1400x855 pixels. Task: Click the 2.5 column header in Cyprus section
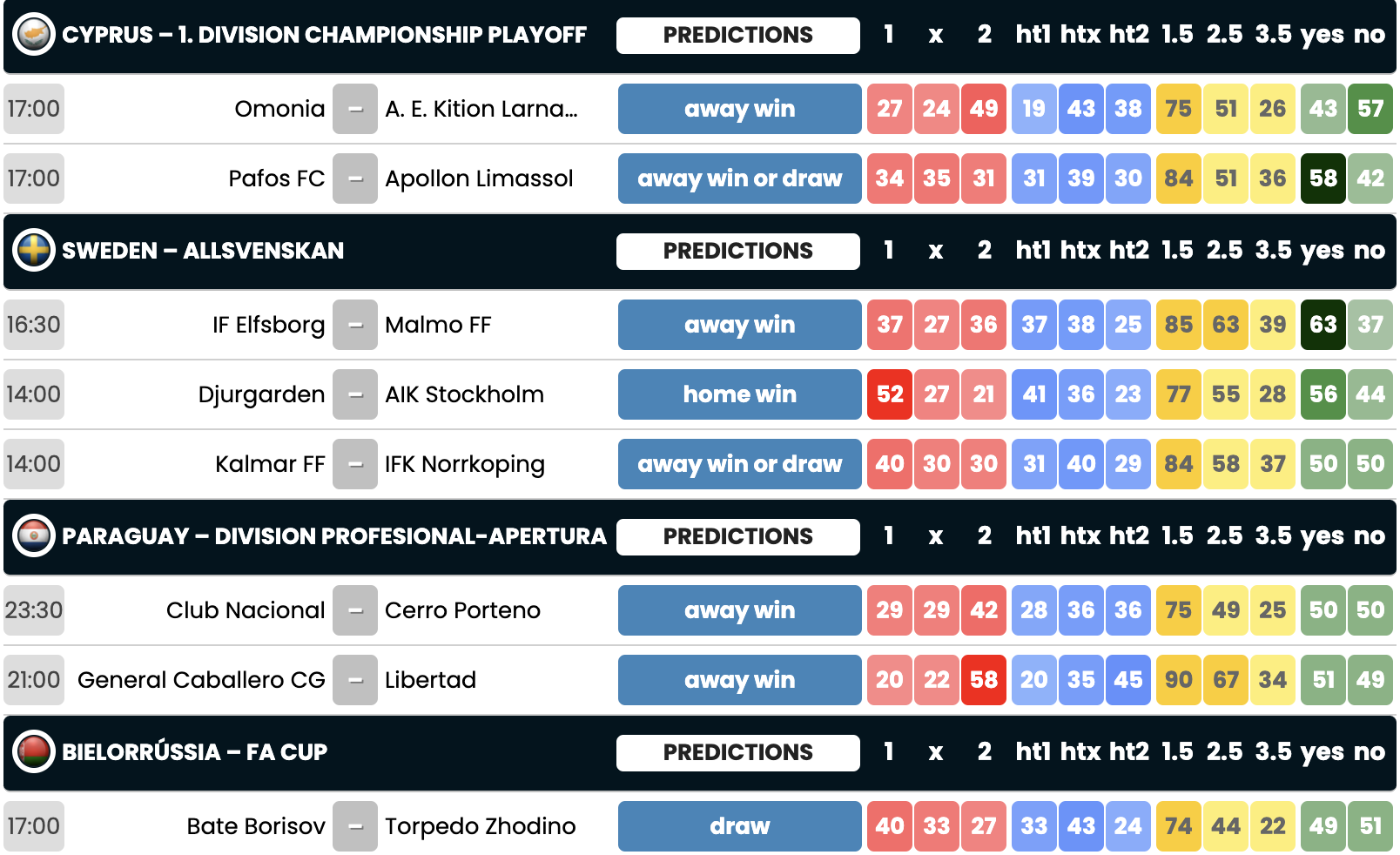point(1224,35)
